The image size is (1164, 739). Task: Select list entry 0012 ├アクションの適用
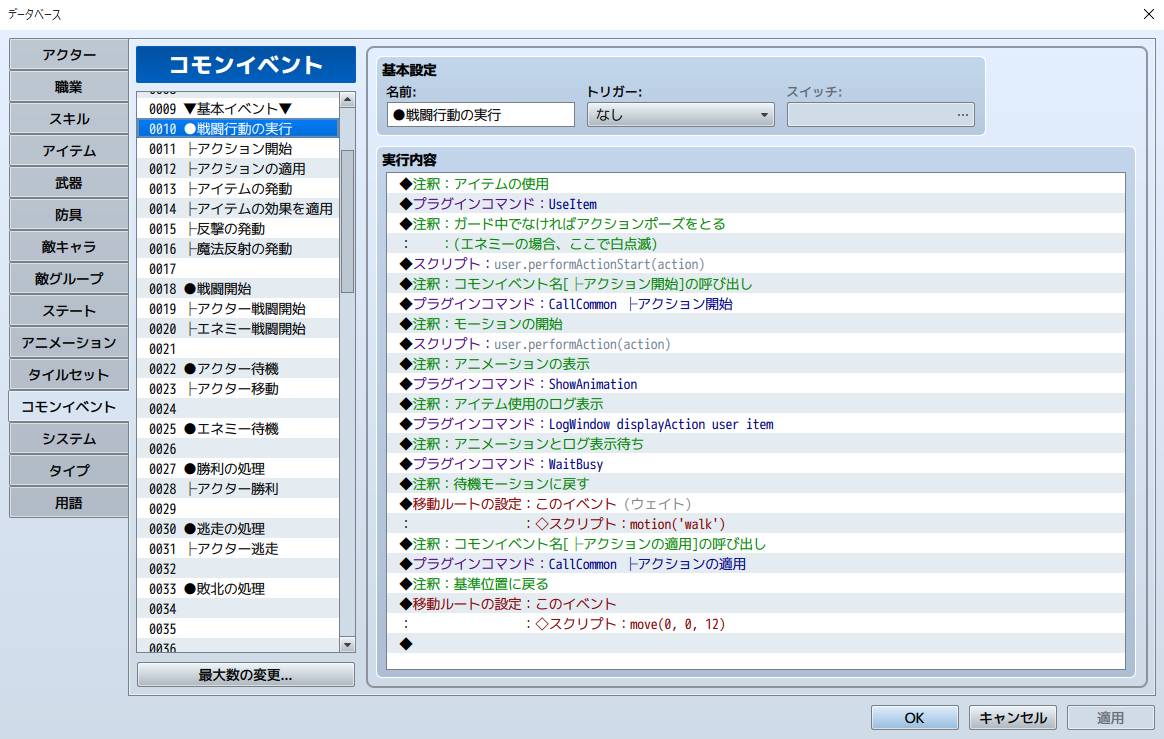coord(238,169)
